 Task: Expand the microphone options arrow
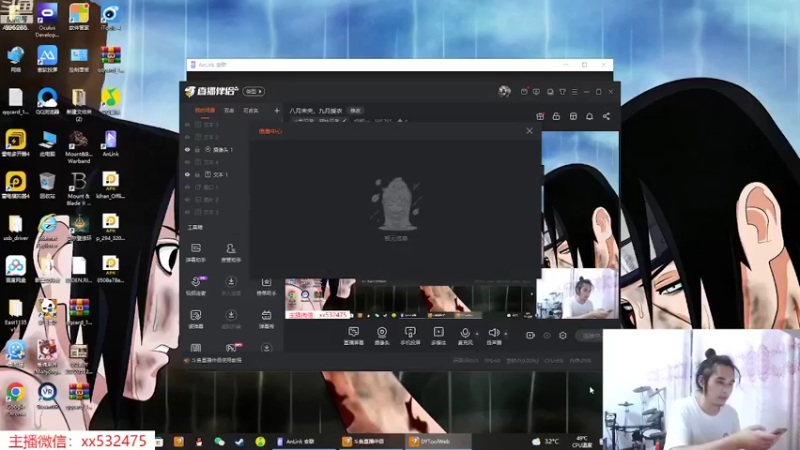pos(477,334)
